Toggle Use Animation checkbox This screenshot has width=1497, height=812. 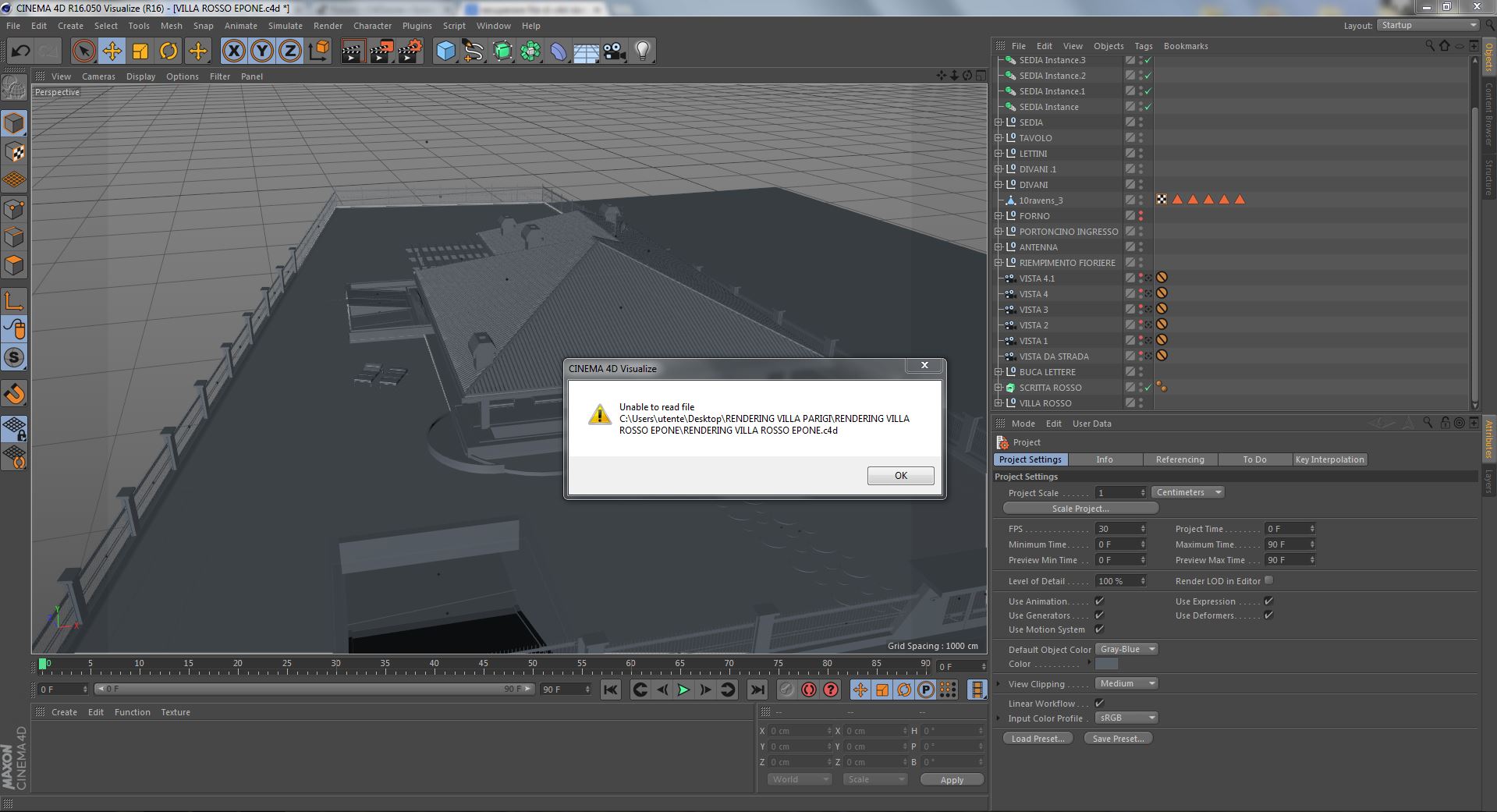[x=1099, y=601]
